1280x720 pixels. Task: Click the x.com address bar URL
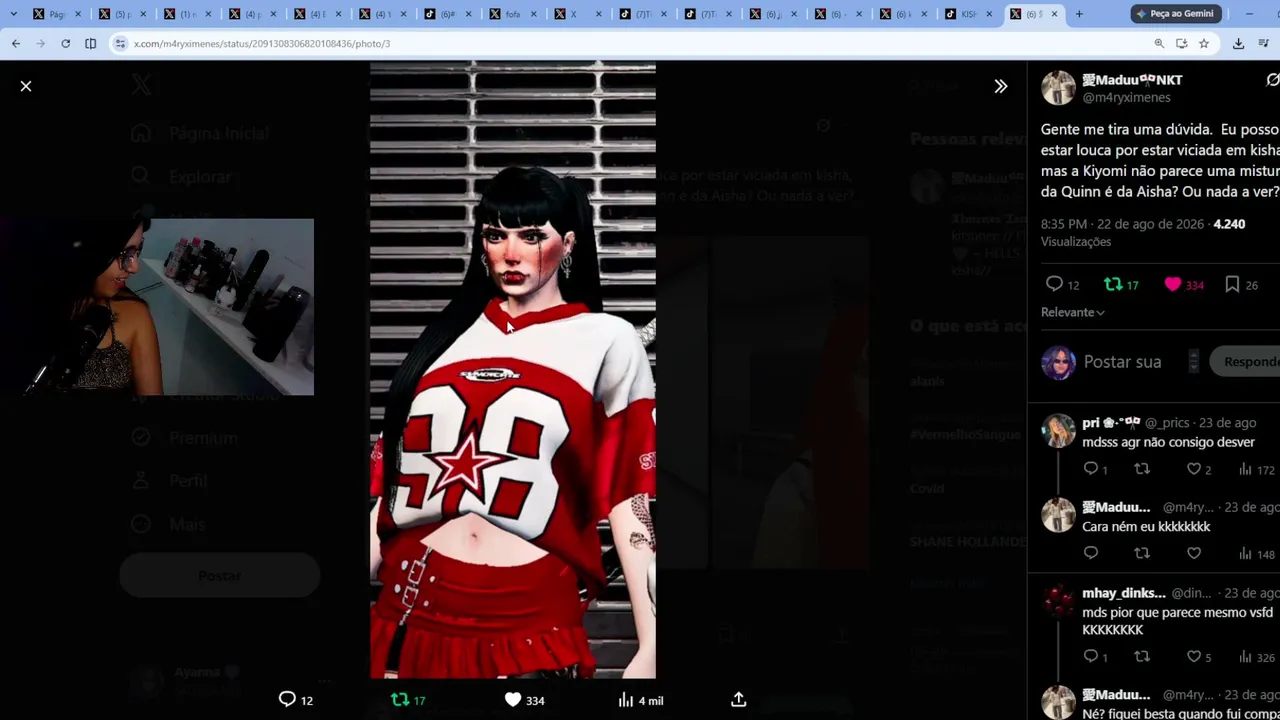click(262, 43)
